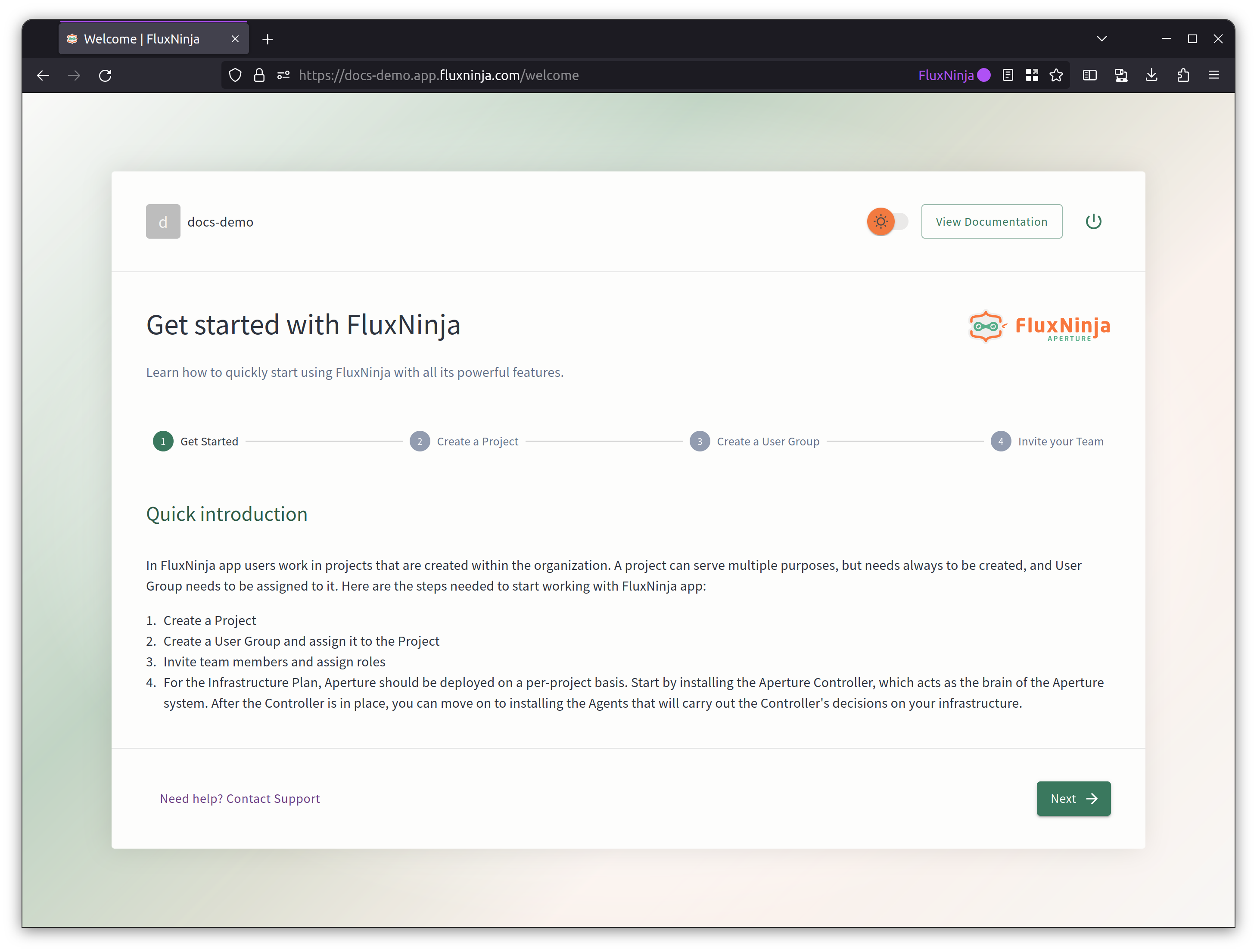Click the Firefox downloads icon

[1152, 76]
